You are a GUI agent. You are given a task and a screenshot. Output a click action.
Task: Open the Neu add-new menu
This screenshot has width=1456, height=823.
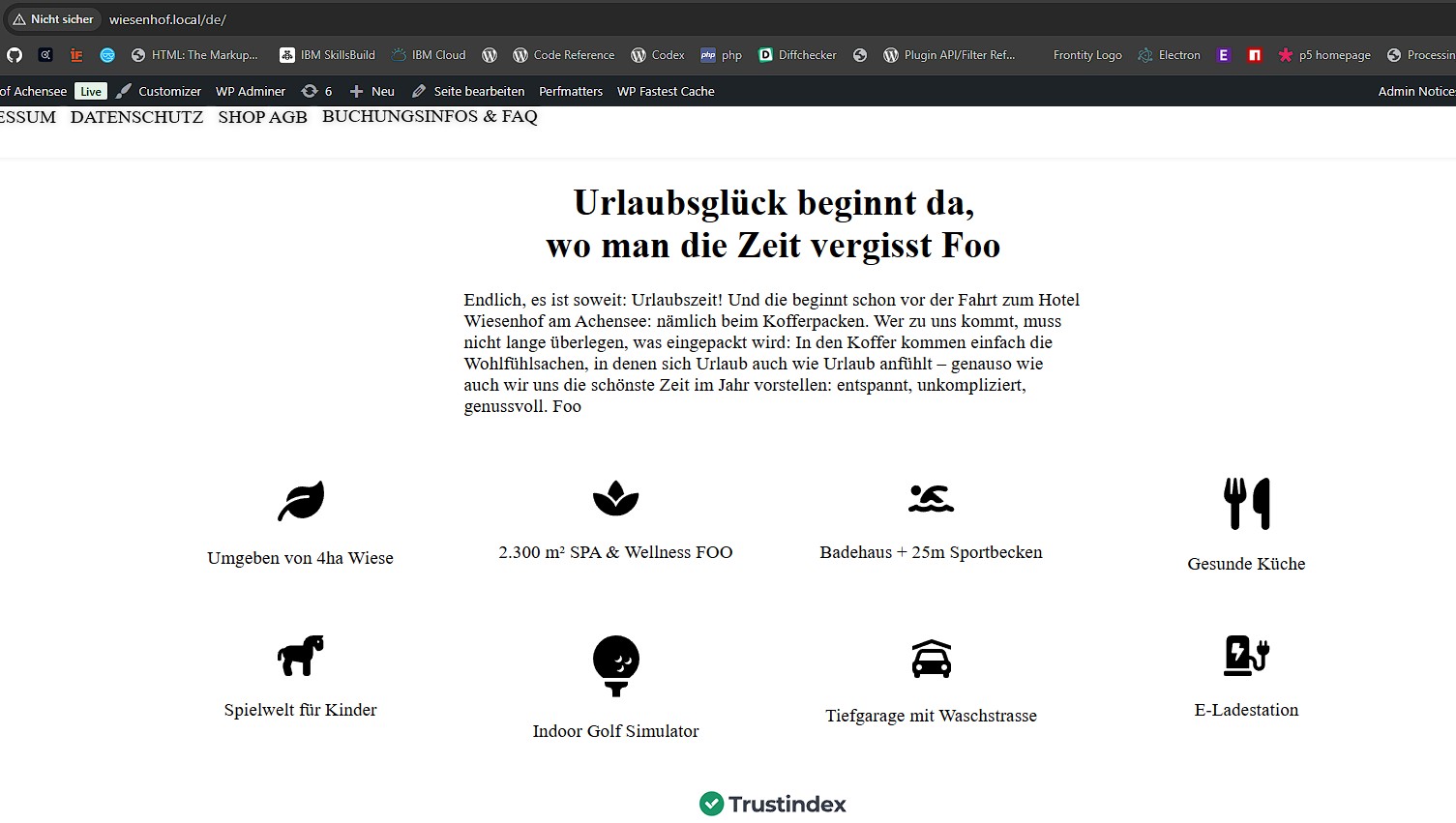[372, 91]
